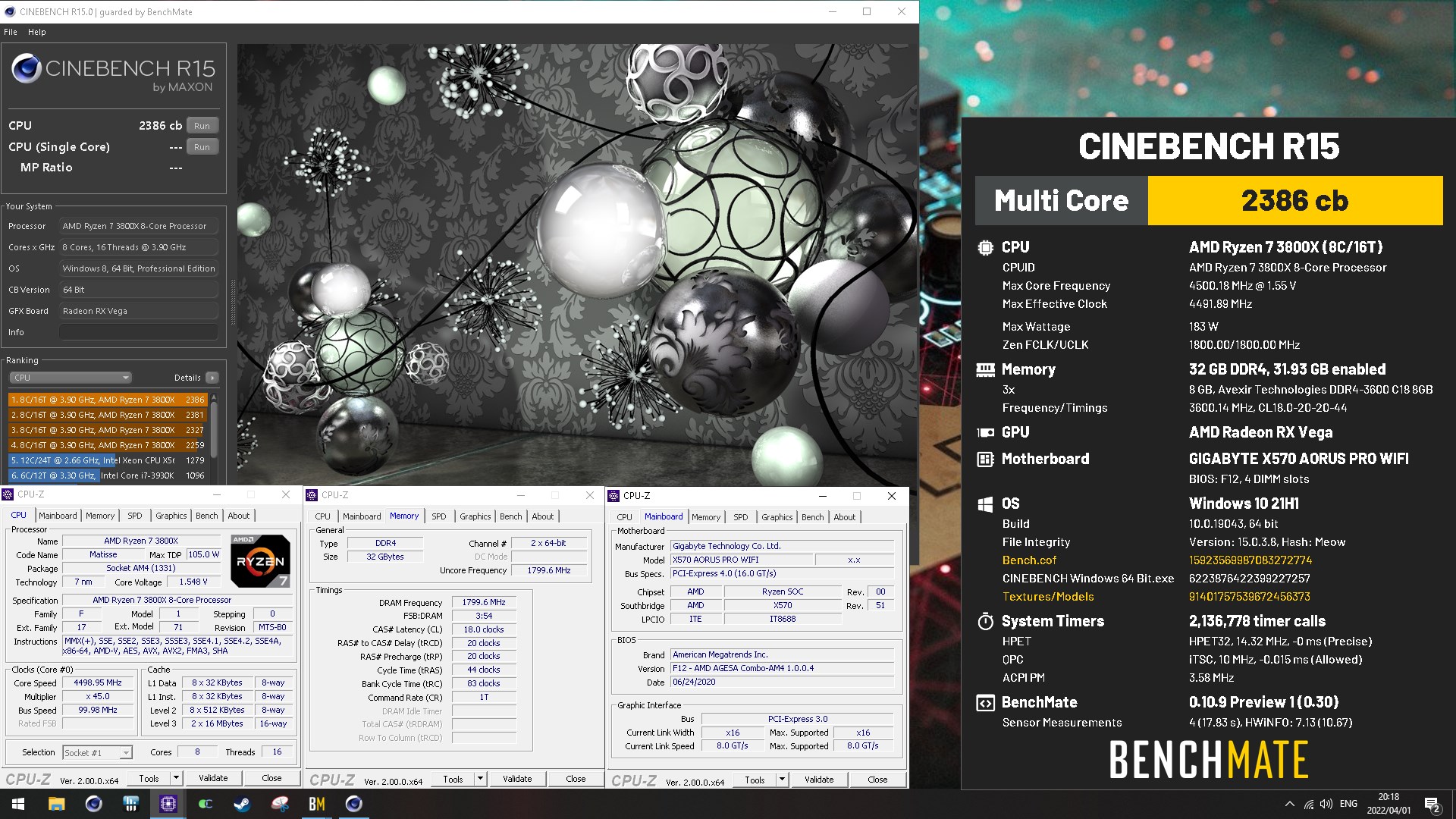This screenshot has width=1456, height=819.
Task: Open the green toggle-shaped taskbar app
Action: coord(205,804)
